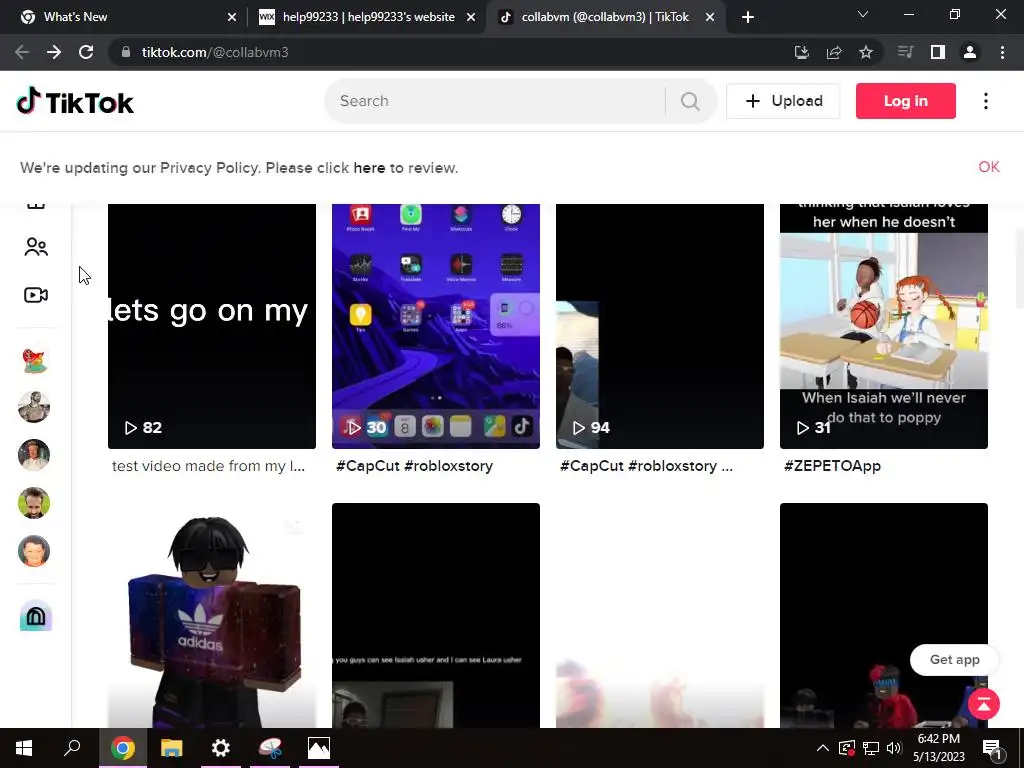Click the address bar URL
1024x768 pixels.
click(x=215, y=52)
